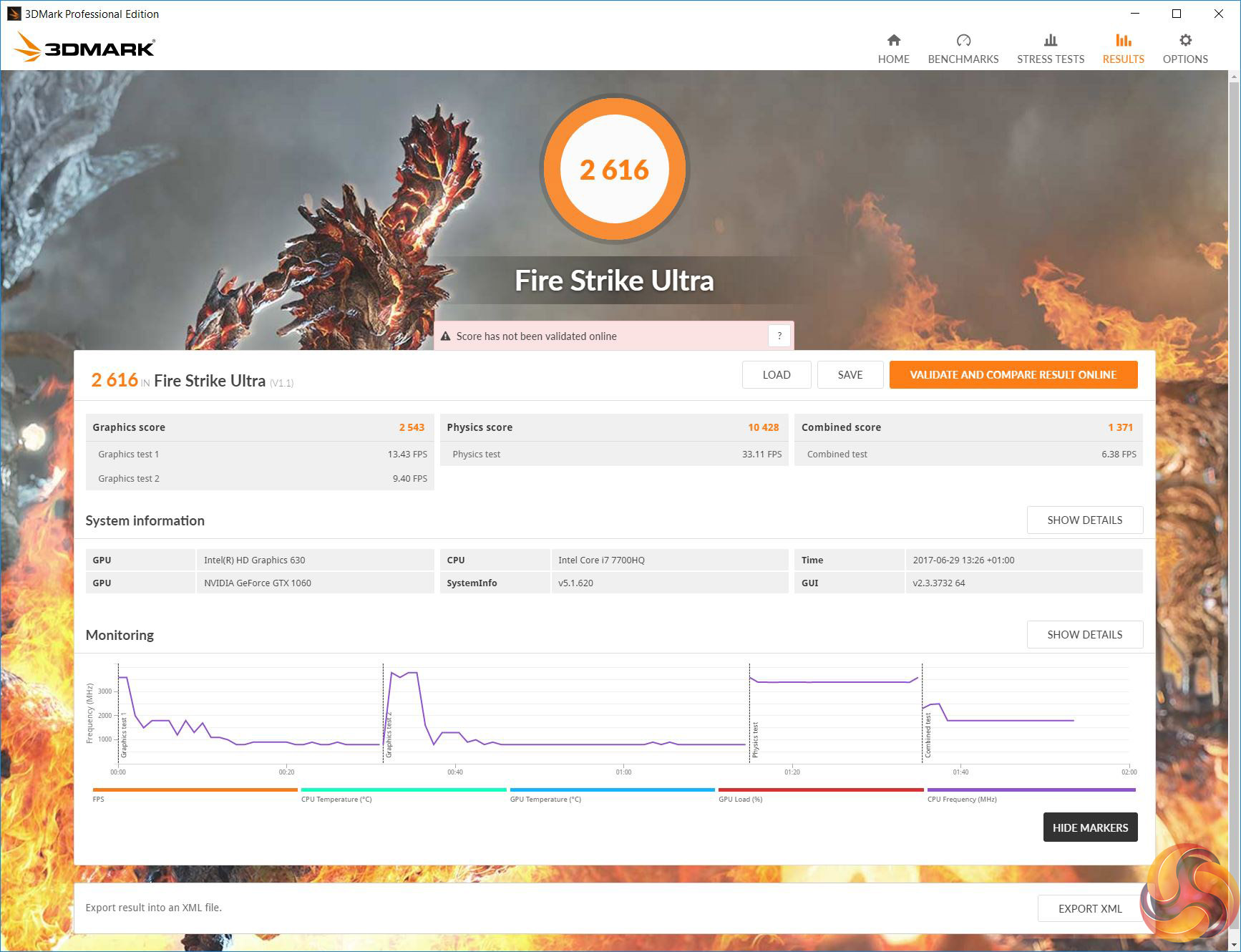Click the Fire Strike Ultra banner title
Screen dimensions: 1241x952
(x=615, y=281)
